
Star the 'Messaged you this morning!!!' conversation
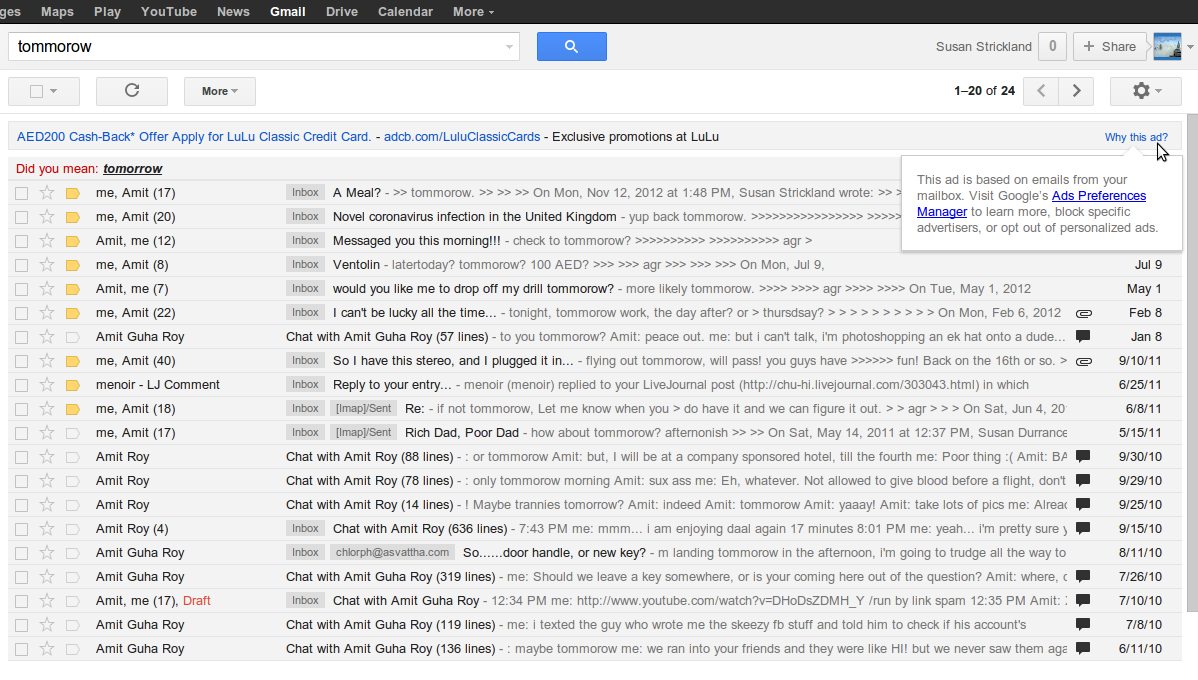(47, 241)
